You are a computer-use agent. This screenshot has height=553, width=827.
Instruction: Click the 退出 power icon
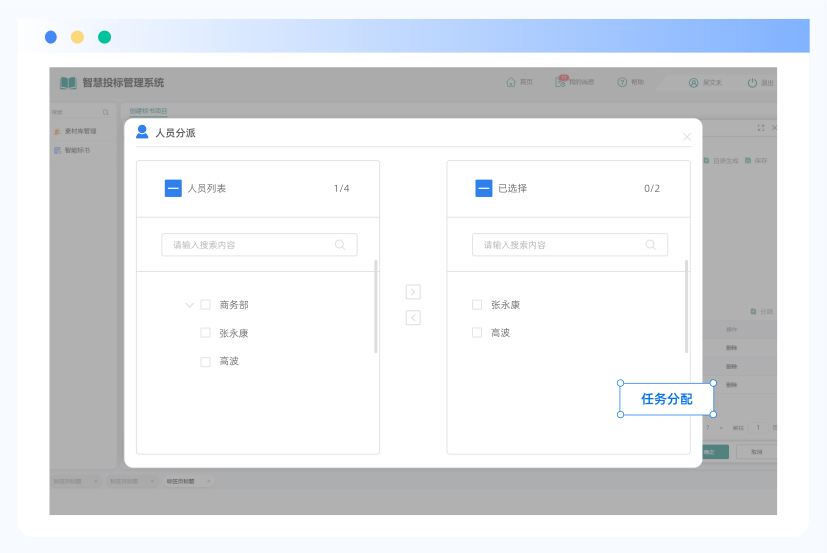(x=752, y=82)
